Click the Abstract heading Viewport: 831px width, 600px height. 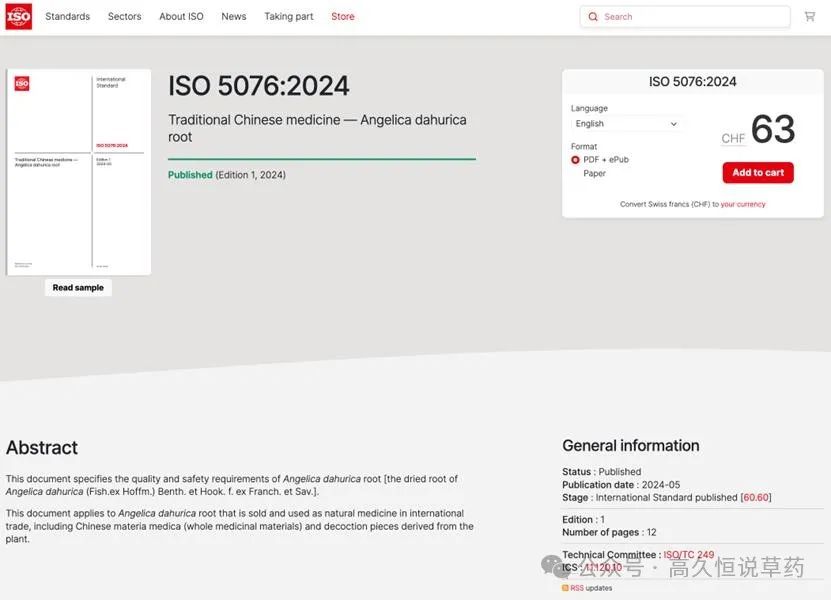pos(42,448)
